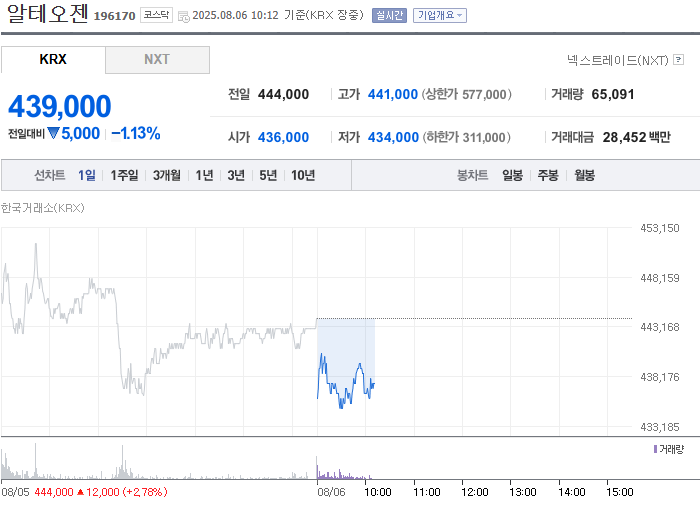
Task: Click the 한국거래소(KRX) chart caption
Action: (x=42, y=208)
